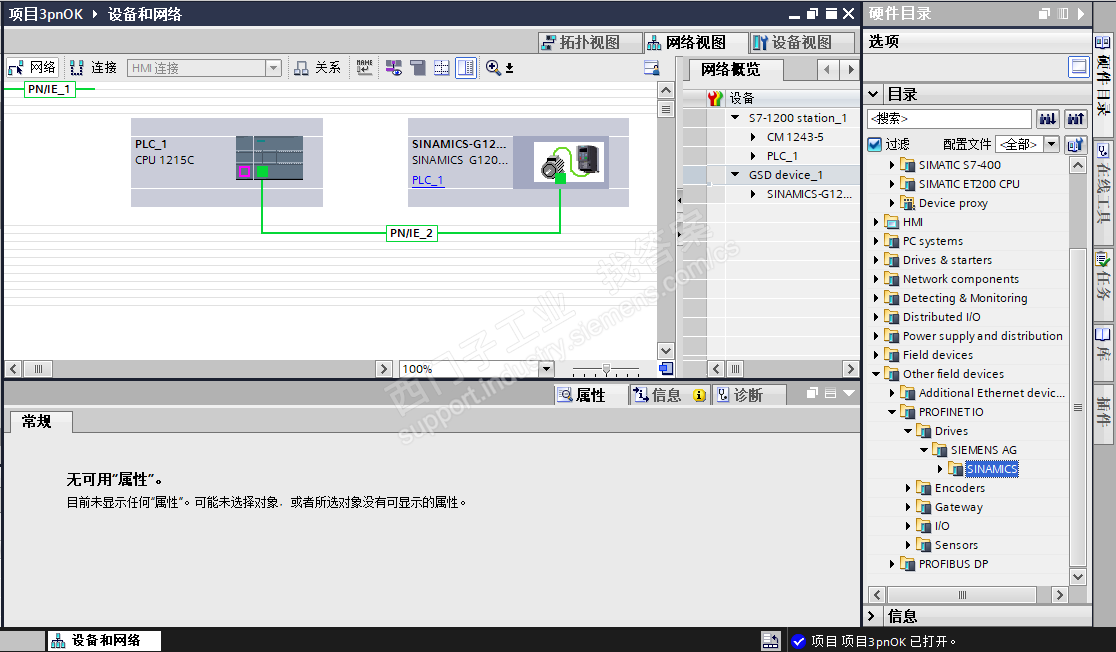Click the gray page-break toolbar icon

point(418,68)
